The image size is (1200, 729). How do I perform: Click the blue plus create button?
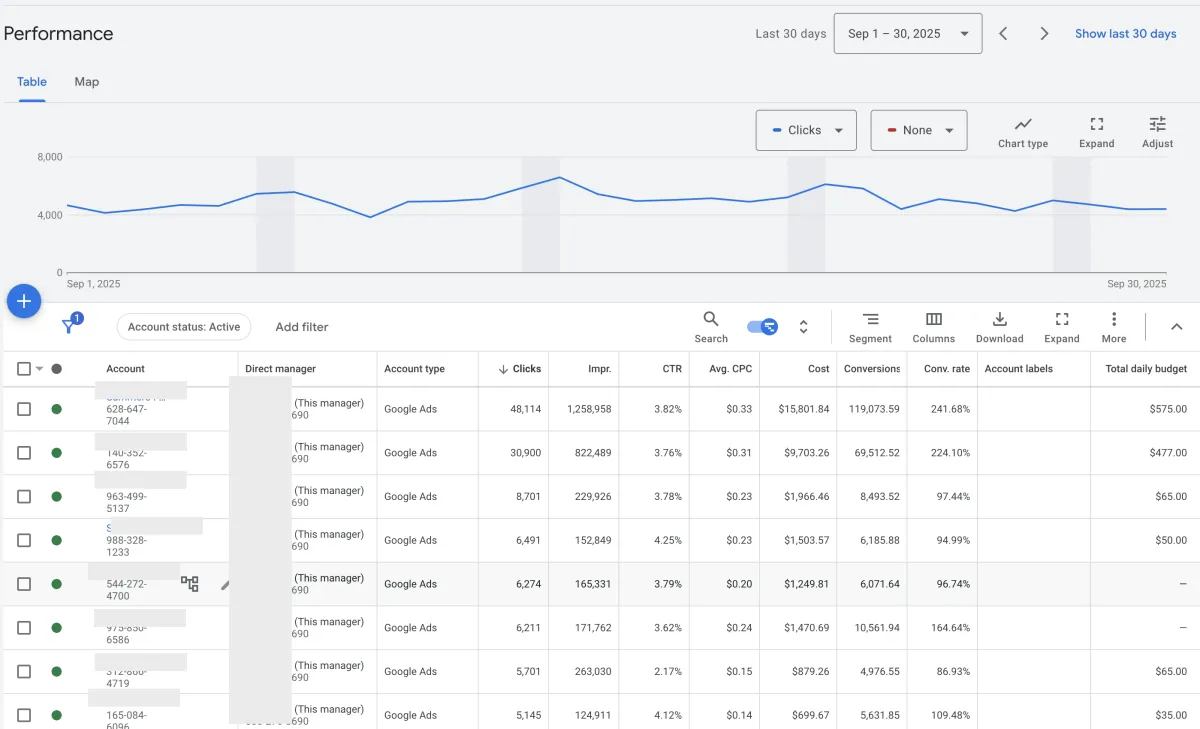point(24,301)
